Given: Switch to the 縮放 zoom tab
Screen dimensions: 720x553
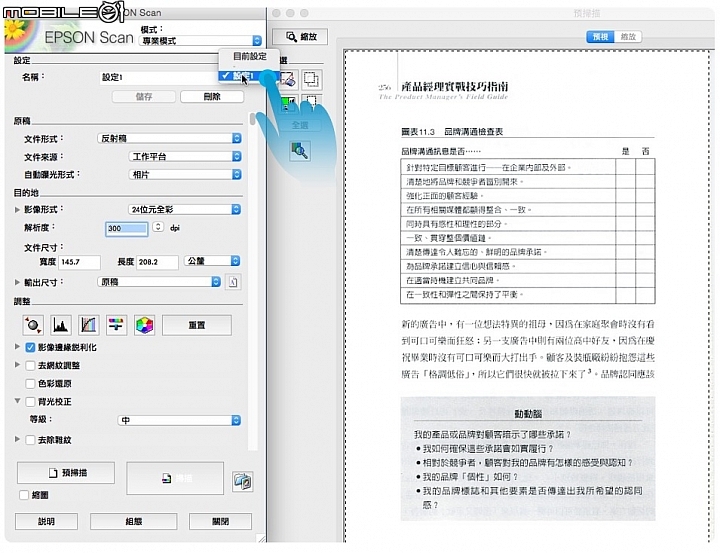Looking at the screenshot, I should [x=628, y=37].
